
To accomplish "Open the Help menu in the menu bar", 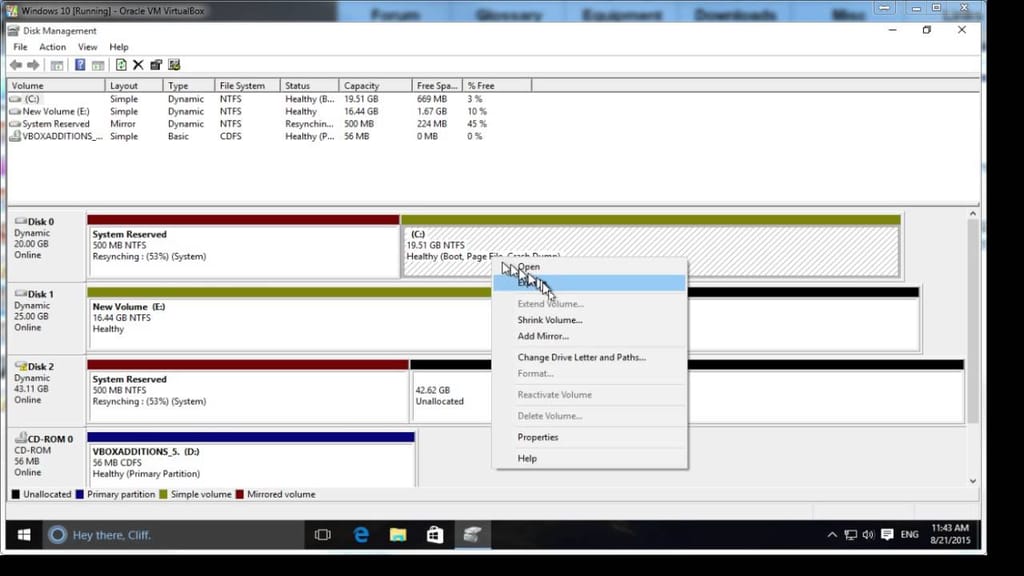I will click(119, 47).
